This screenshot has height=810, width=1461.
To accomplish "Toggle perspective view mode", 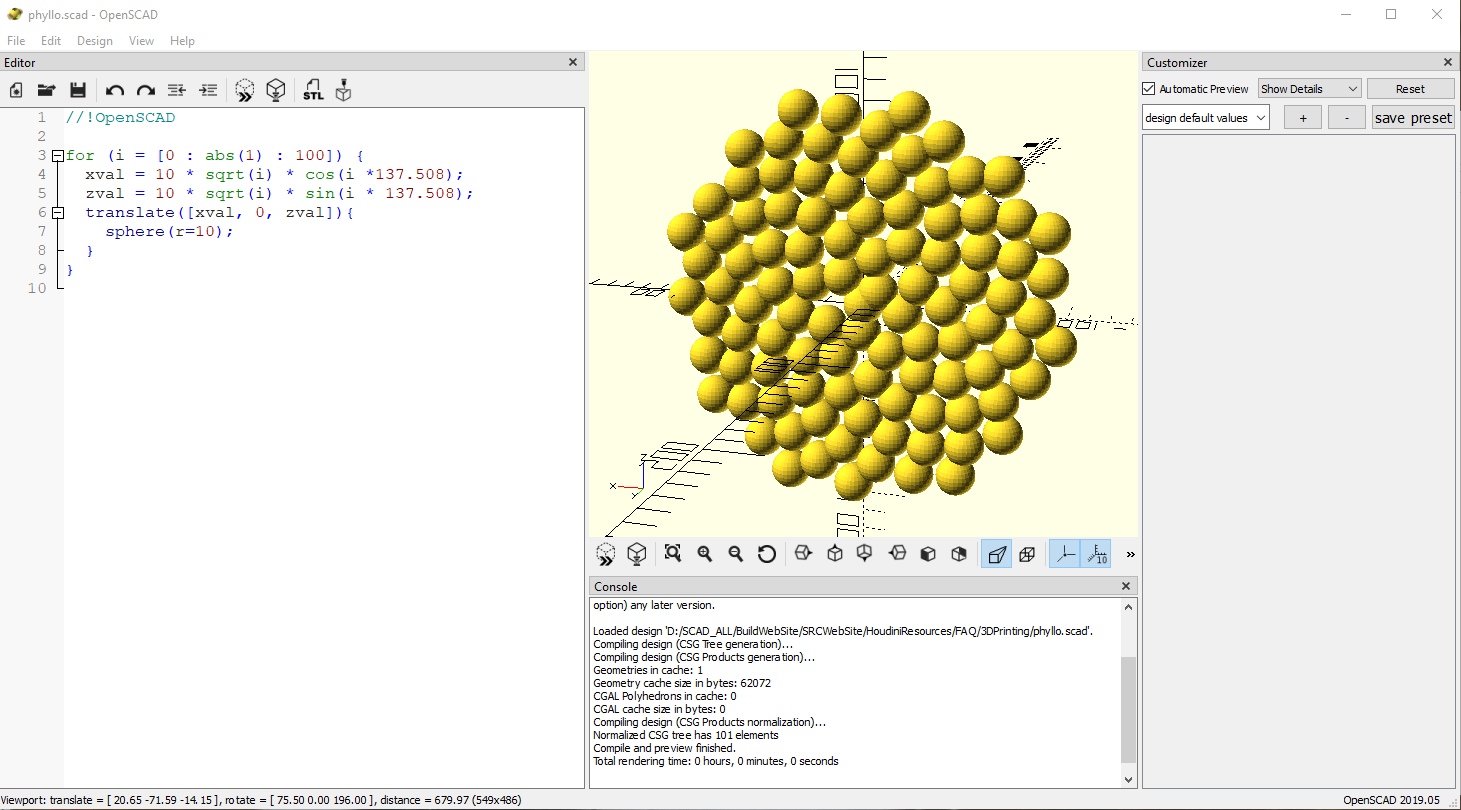I will click(x=996, y=553).
